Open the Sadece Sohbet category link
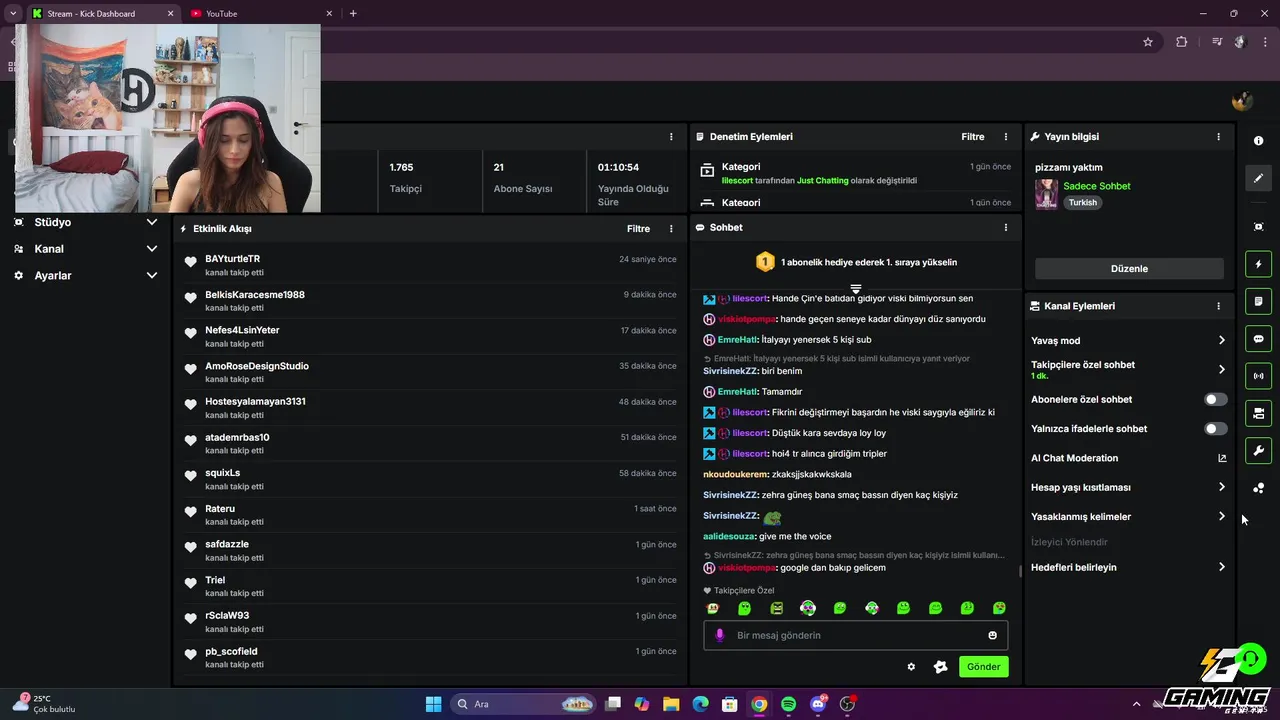 (1097, 186)
